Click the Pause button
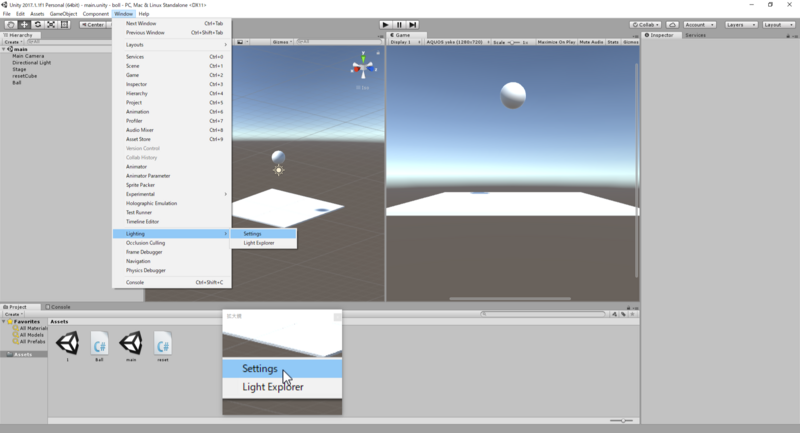800x433 pixels. [399, 24]
